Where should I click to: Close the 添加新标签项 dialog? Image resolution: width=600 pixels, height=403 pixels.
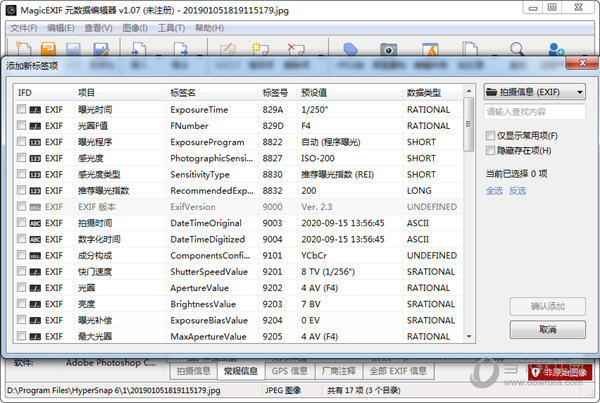[582, 63]
